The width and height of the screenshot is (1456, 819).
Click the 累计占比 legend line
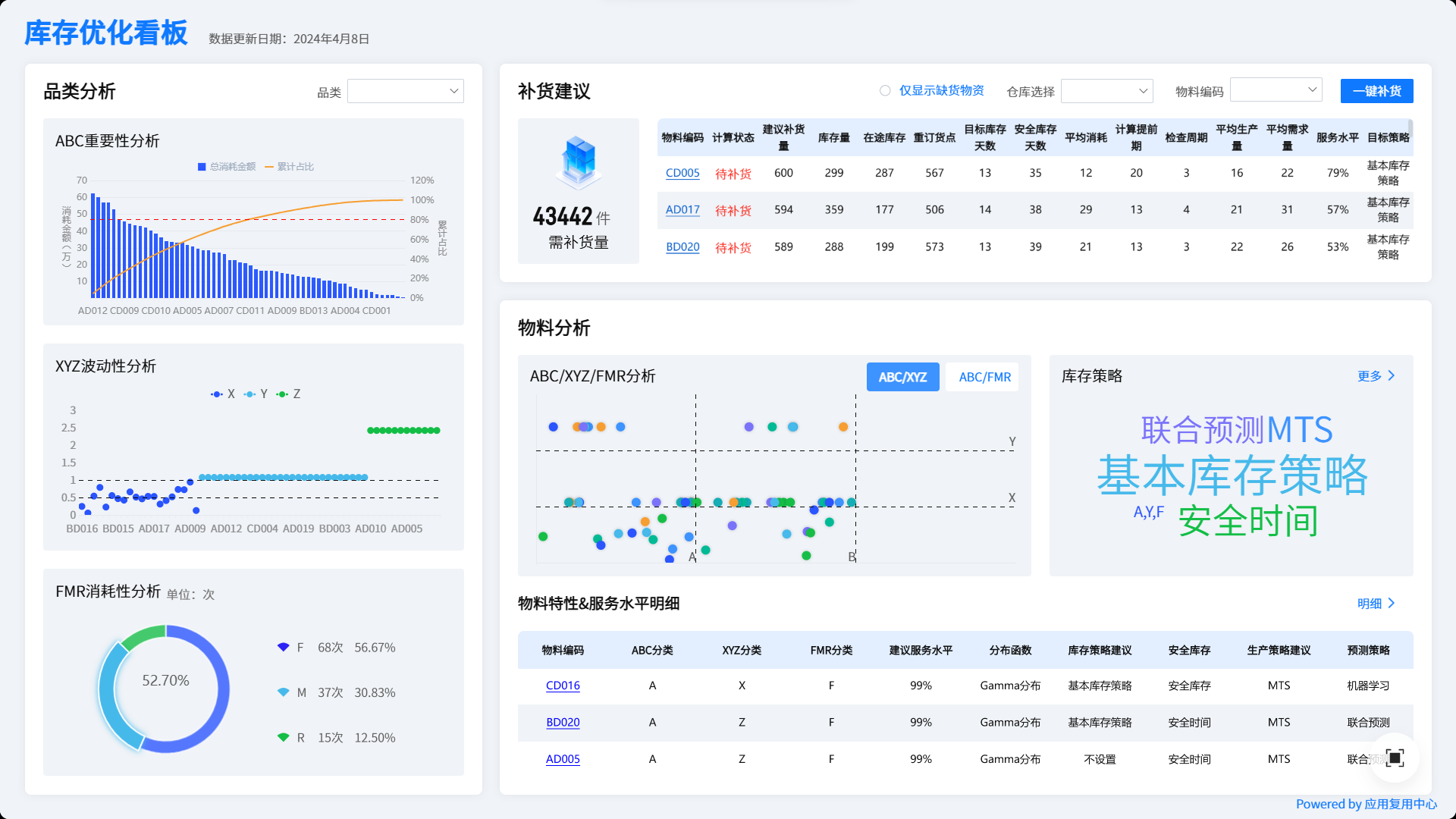click(269, 167)
